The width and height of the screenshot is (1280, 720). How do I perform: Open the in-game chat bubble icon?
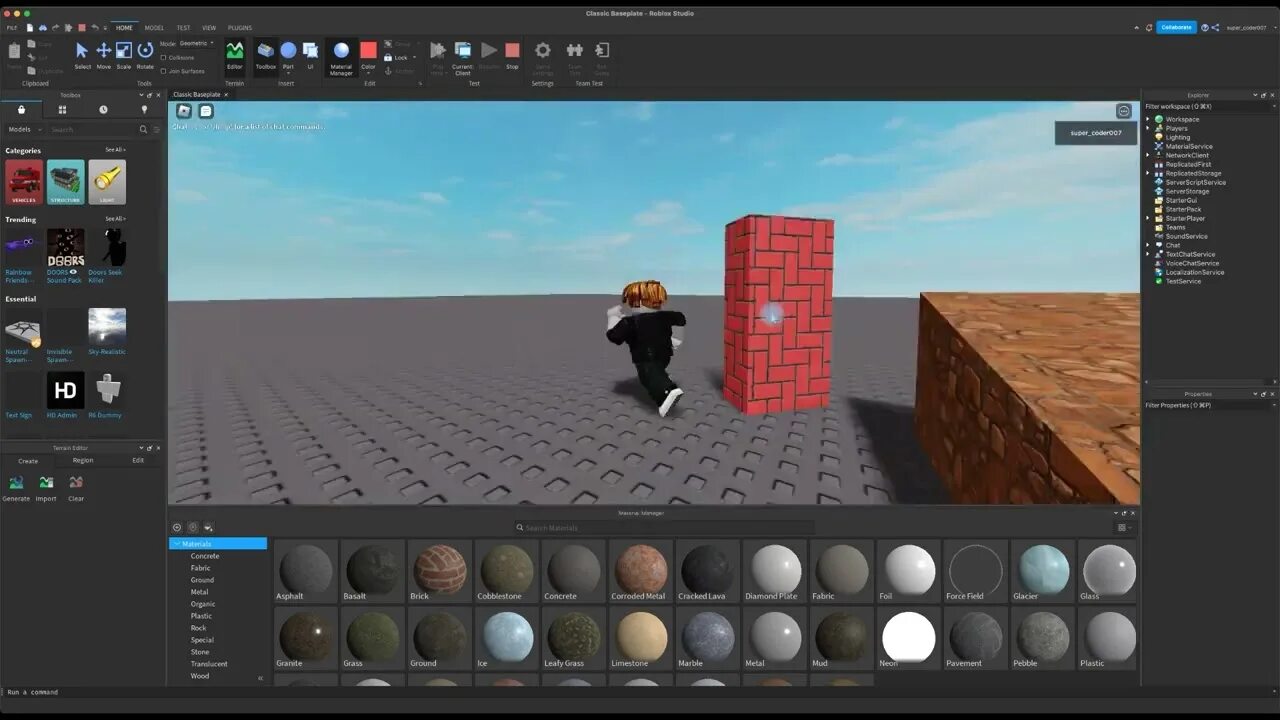tap(206, 111)
